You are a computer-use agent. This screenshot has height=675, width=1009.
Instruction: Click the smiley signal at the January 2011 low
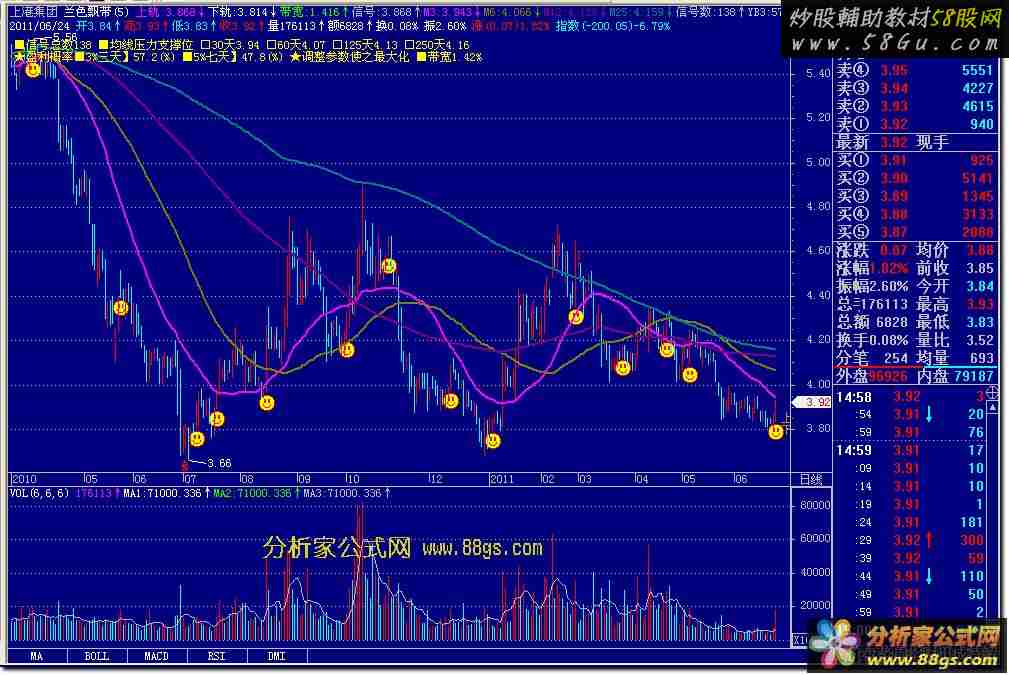tap(493, 441)
